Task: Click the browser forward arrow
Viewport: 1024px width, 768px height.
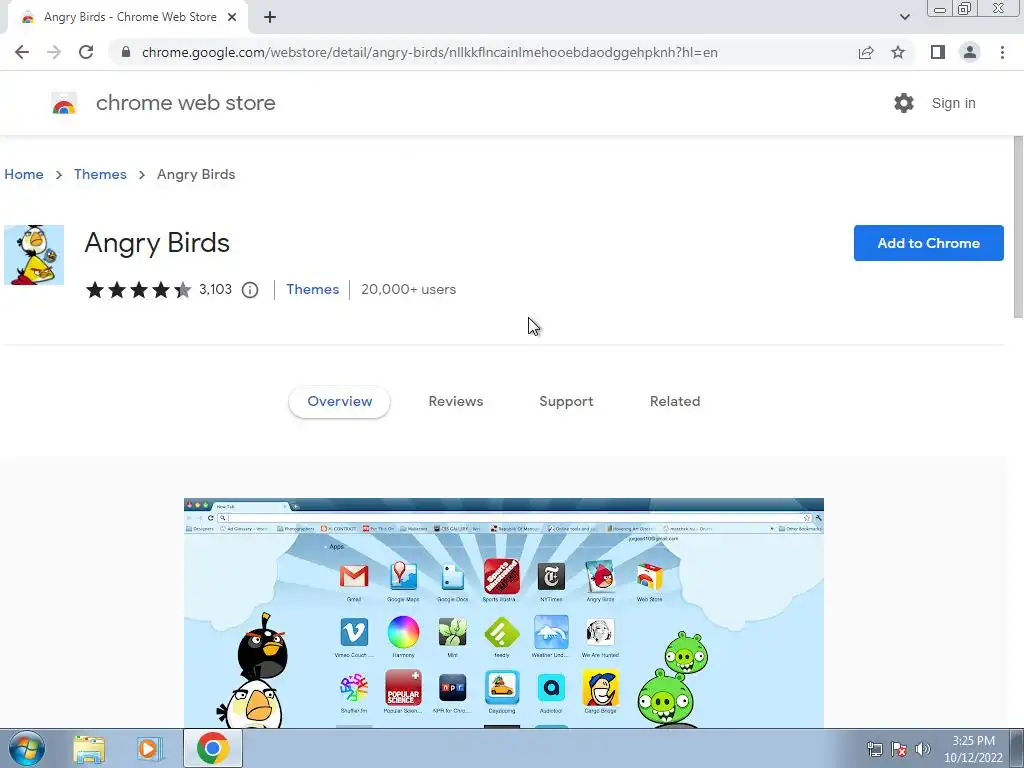Action: click(x=54, y=52)
